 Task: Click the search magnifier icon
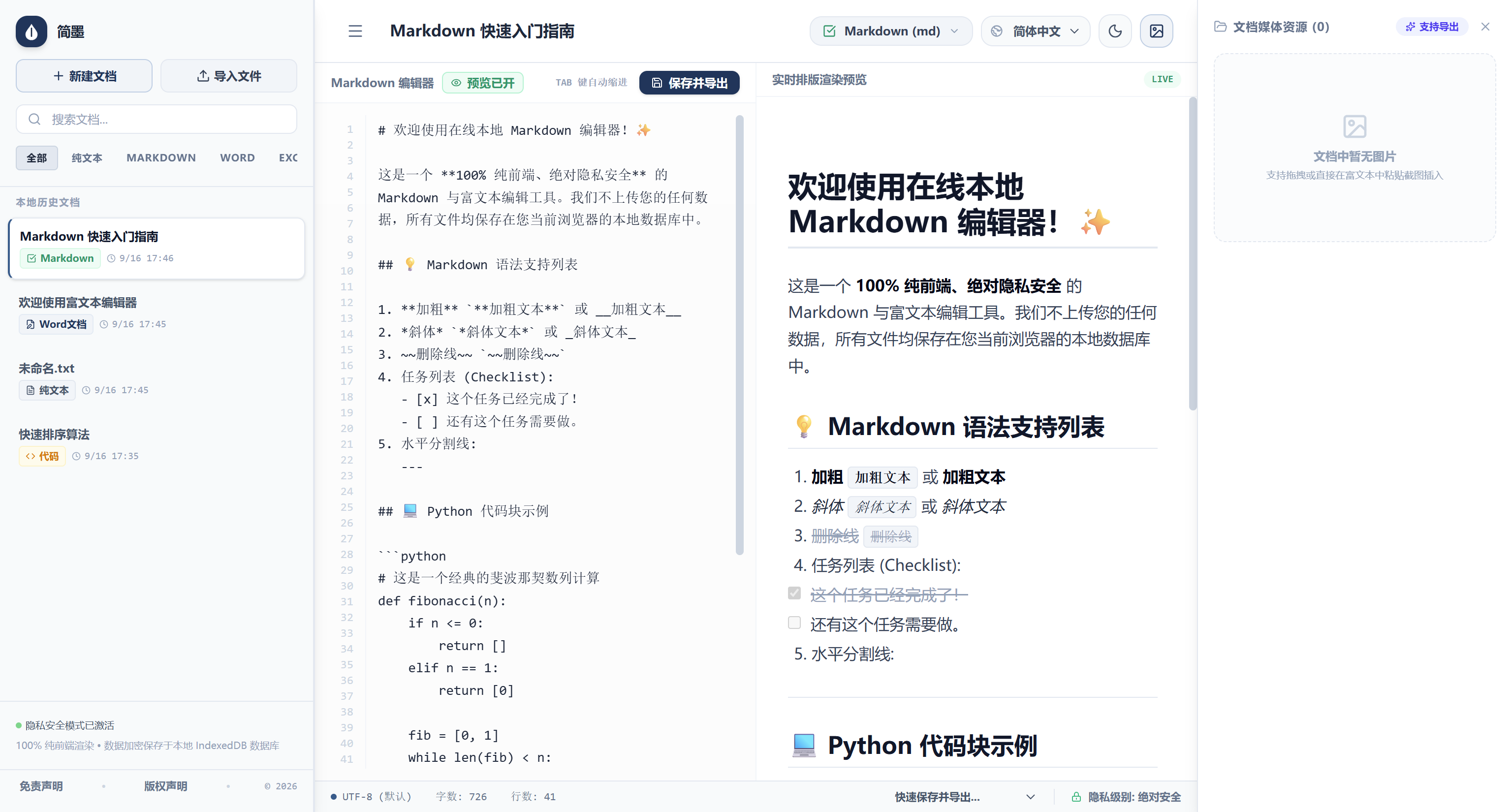click(34, 119)
